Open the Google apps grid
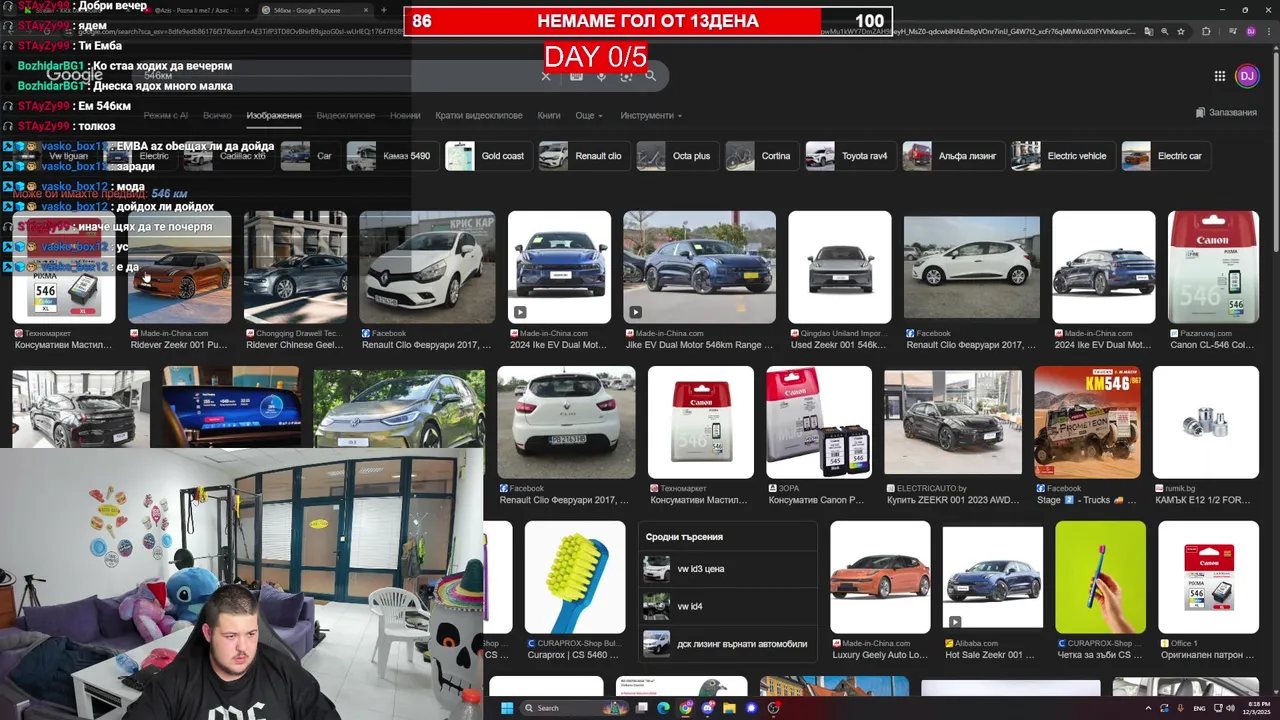 1220,76
